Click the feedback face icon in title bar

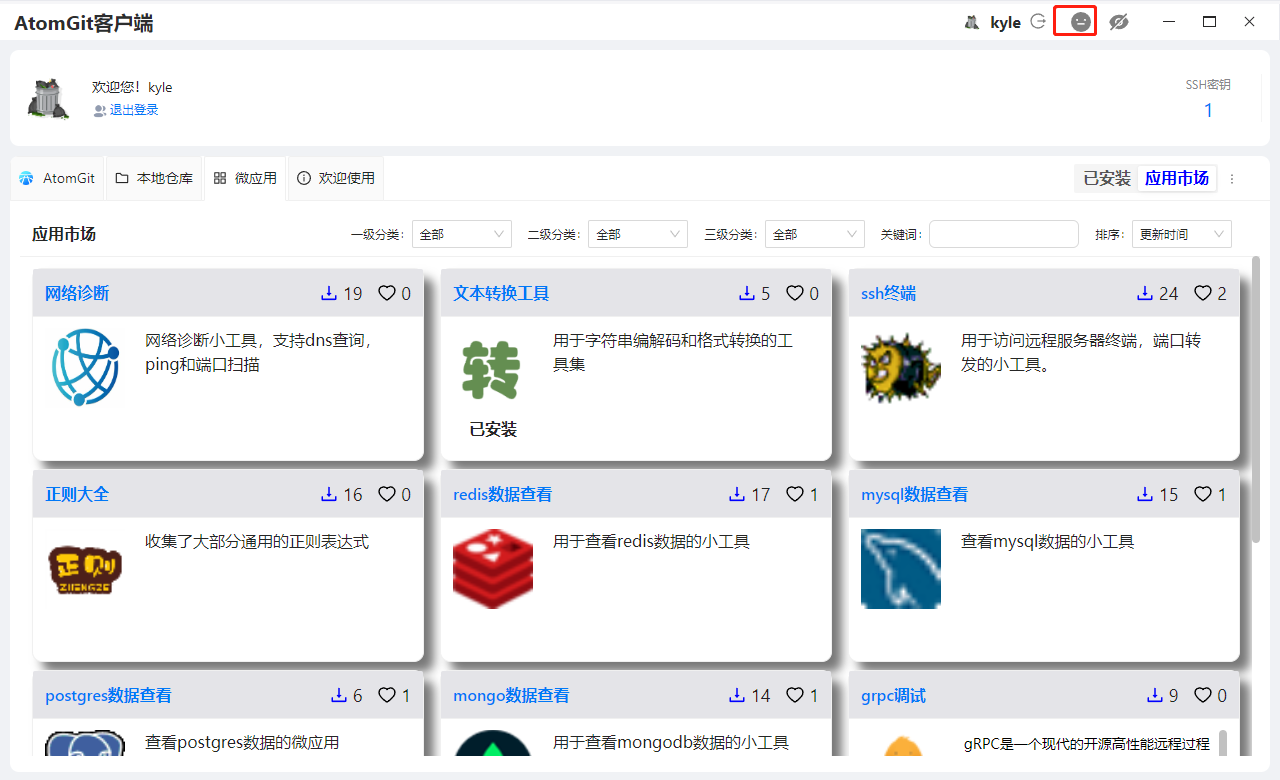click(x=1080, y=21)
